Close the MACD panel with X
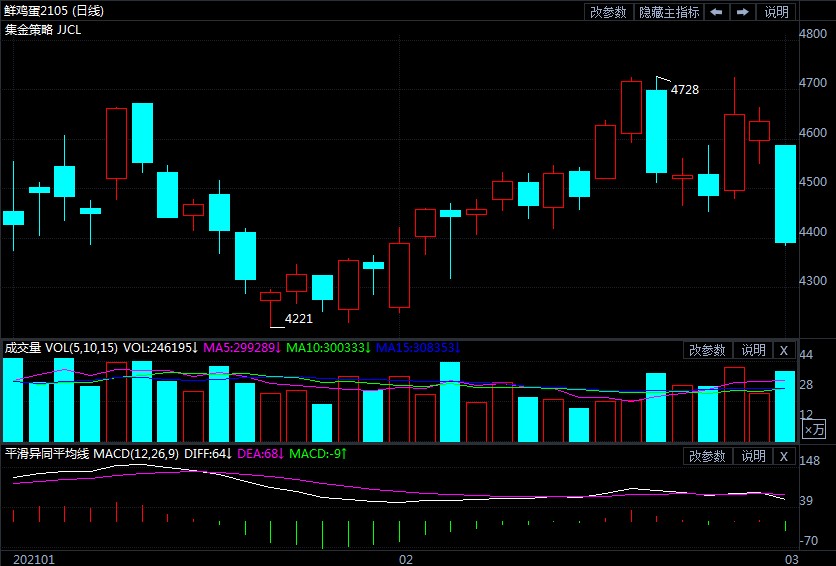Screen dimensions: 836x566 click(784, 456)
